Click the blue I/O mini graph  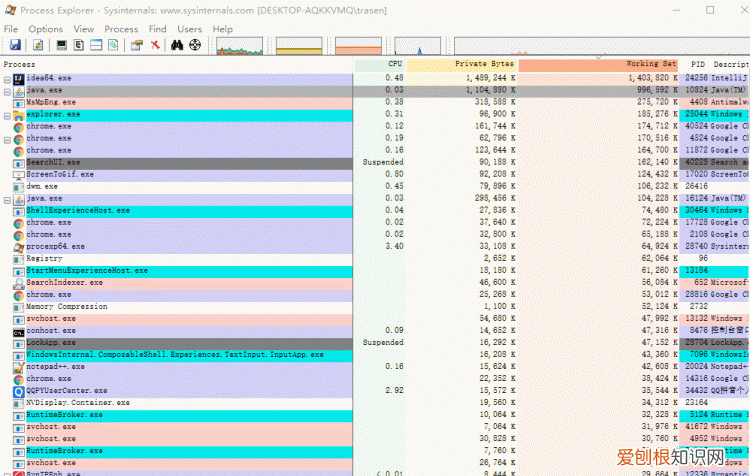tap(418, 46)
